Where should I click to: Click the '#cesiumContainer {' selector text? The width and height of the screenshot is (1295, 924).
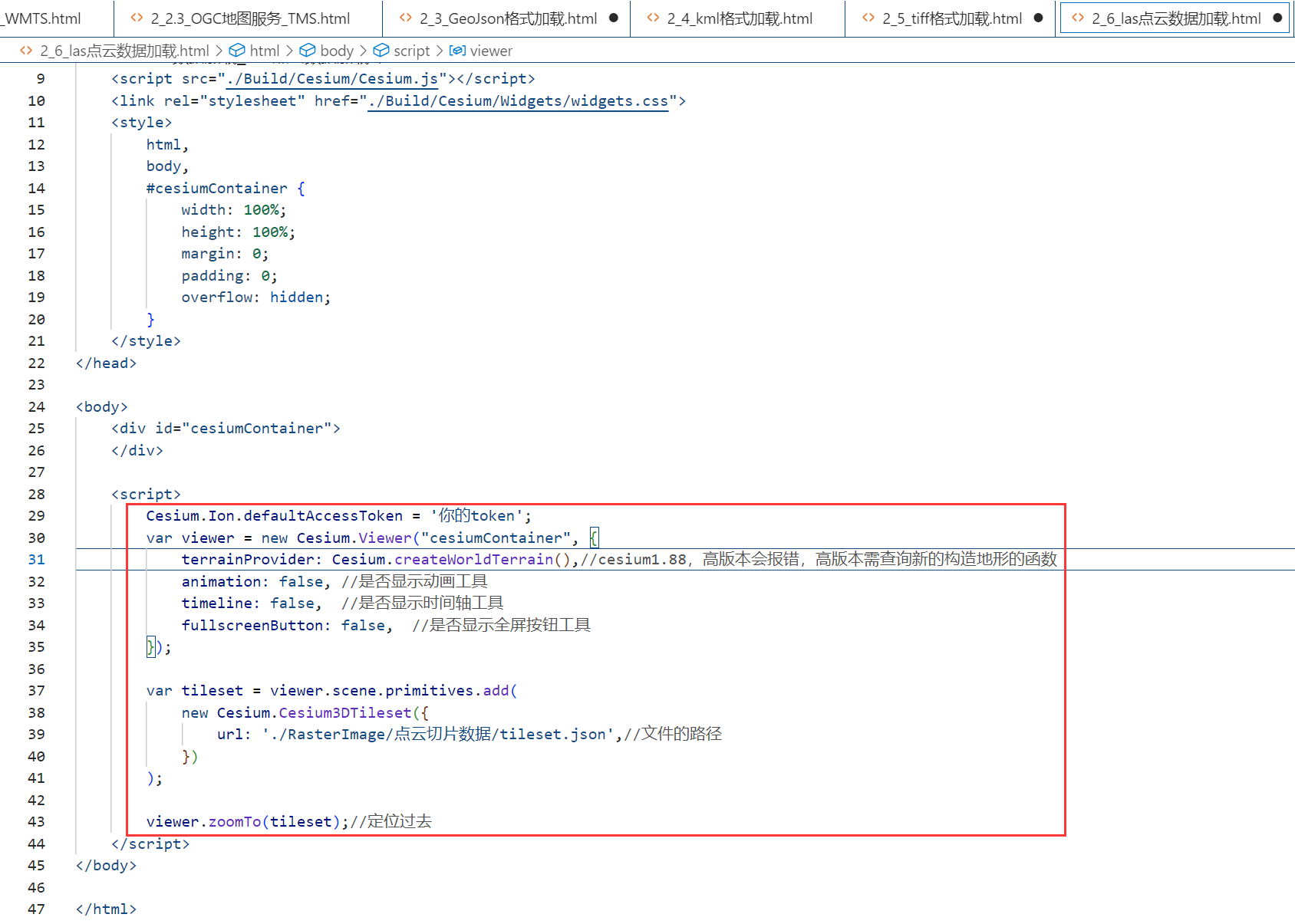point(226,189)
